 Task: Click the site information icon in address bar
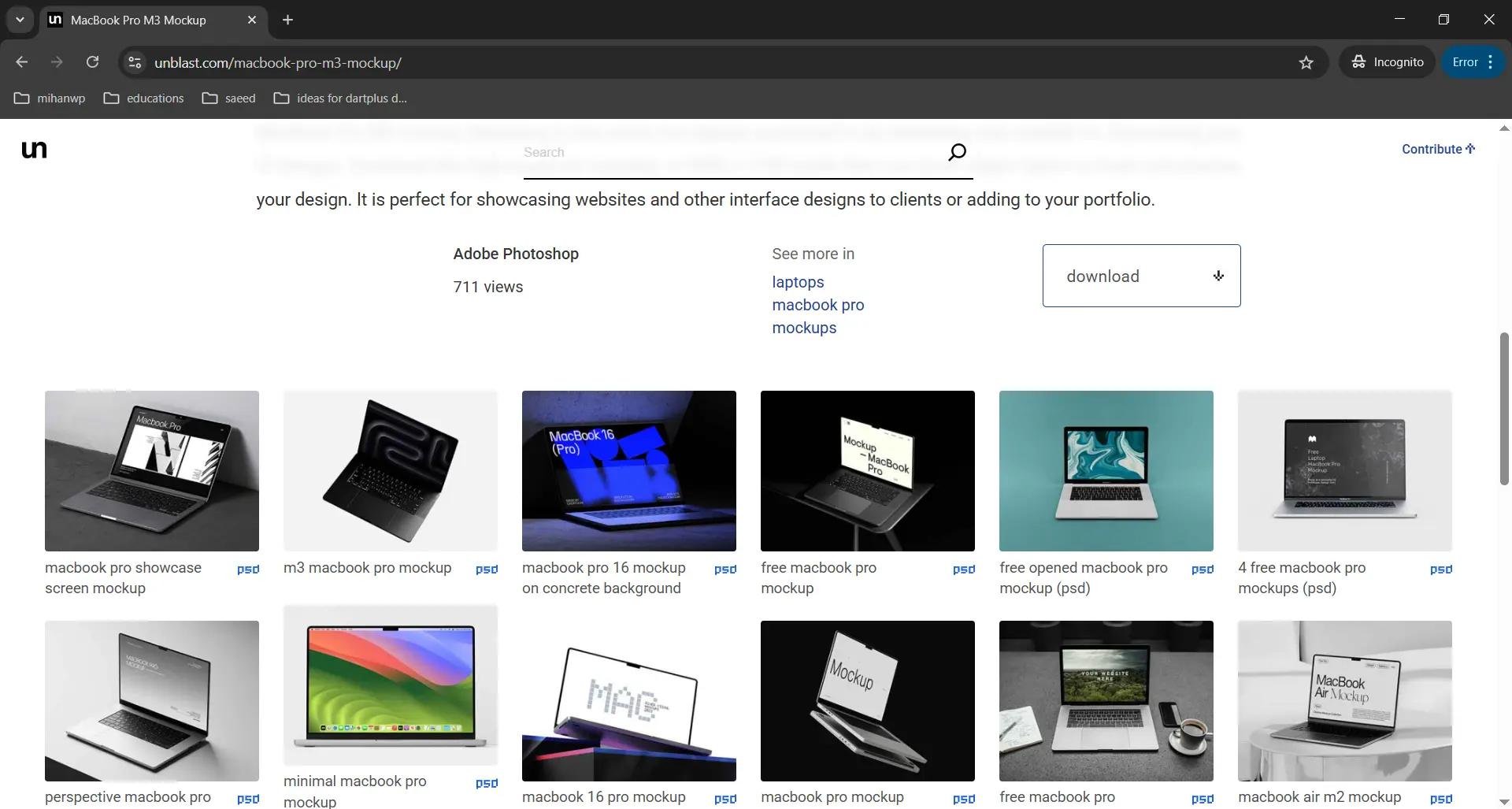(134, 62)
